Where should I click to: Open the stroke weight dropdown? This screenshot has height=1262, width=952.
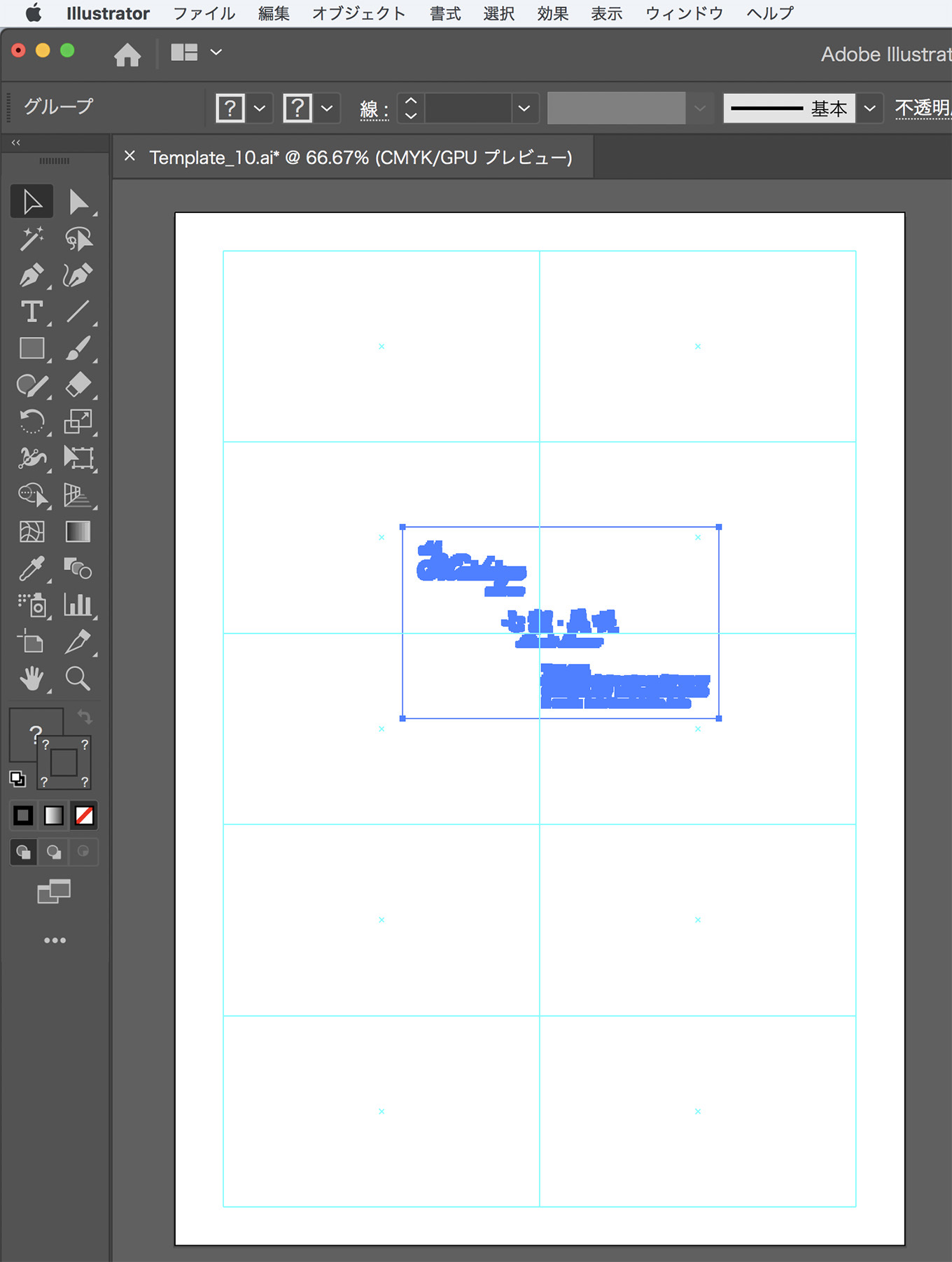click(x=524, y=109)
